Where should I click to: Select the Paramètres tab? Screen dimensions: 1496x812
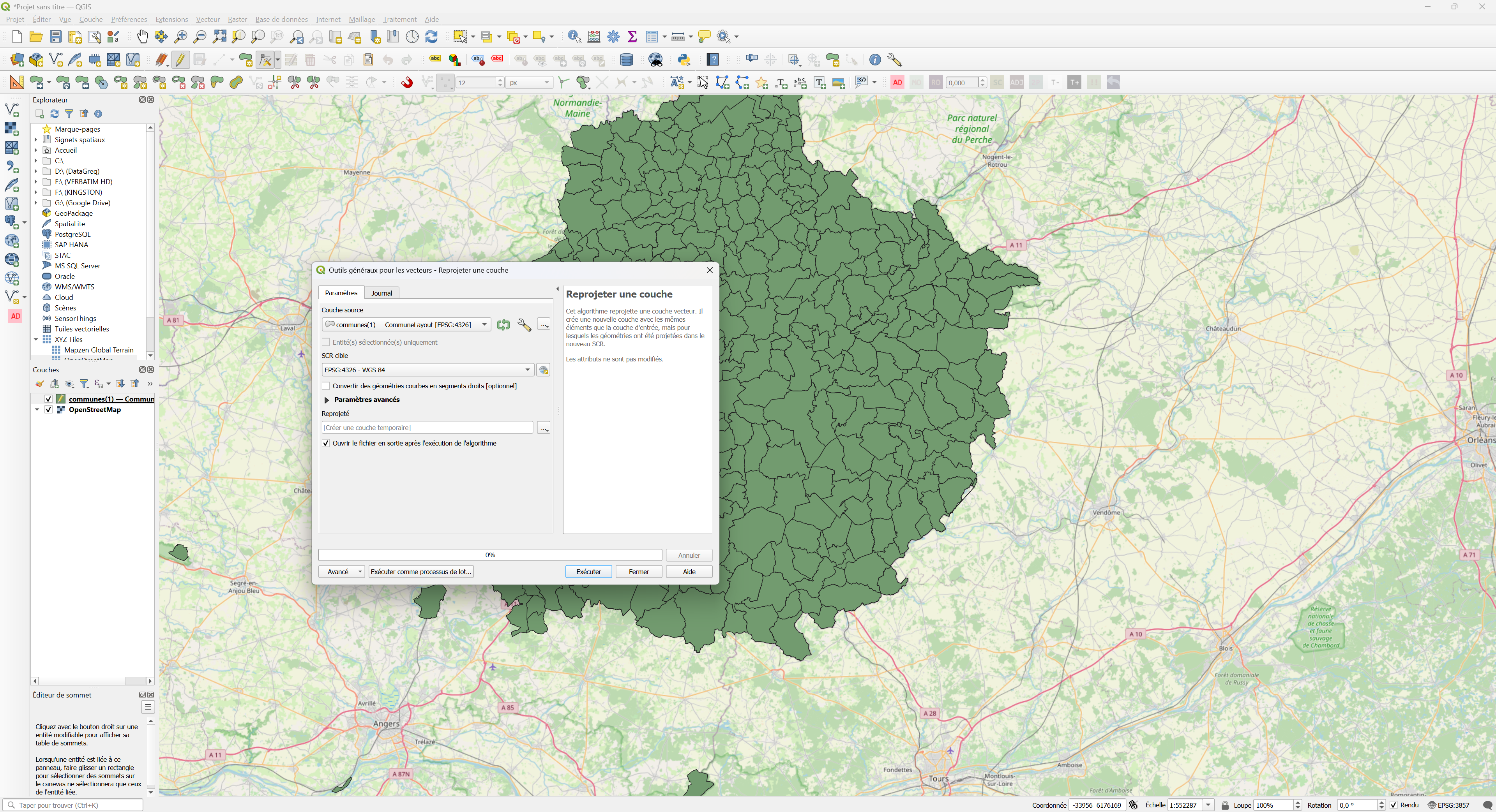pos(341,292)
